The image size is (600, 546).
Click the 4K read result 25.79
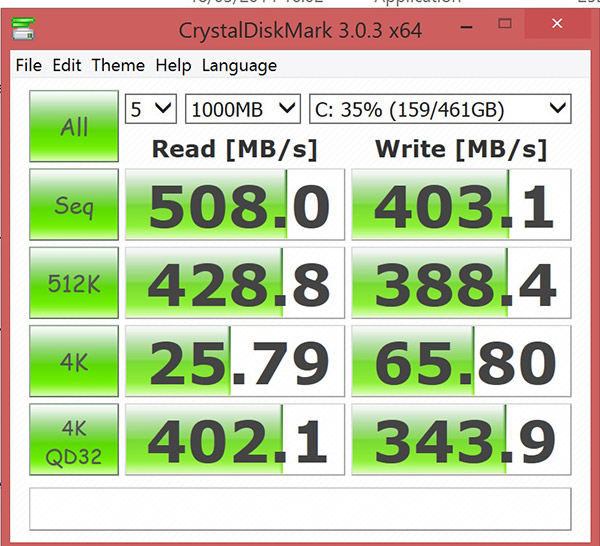pyautogui.click(x=235, y=361)
